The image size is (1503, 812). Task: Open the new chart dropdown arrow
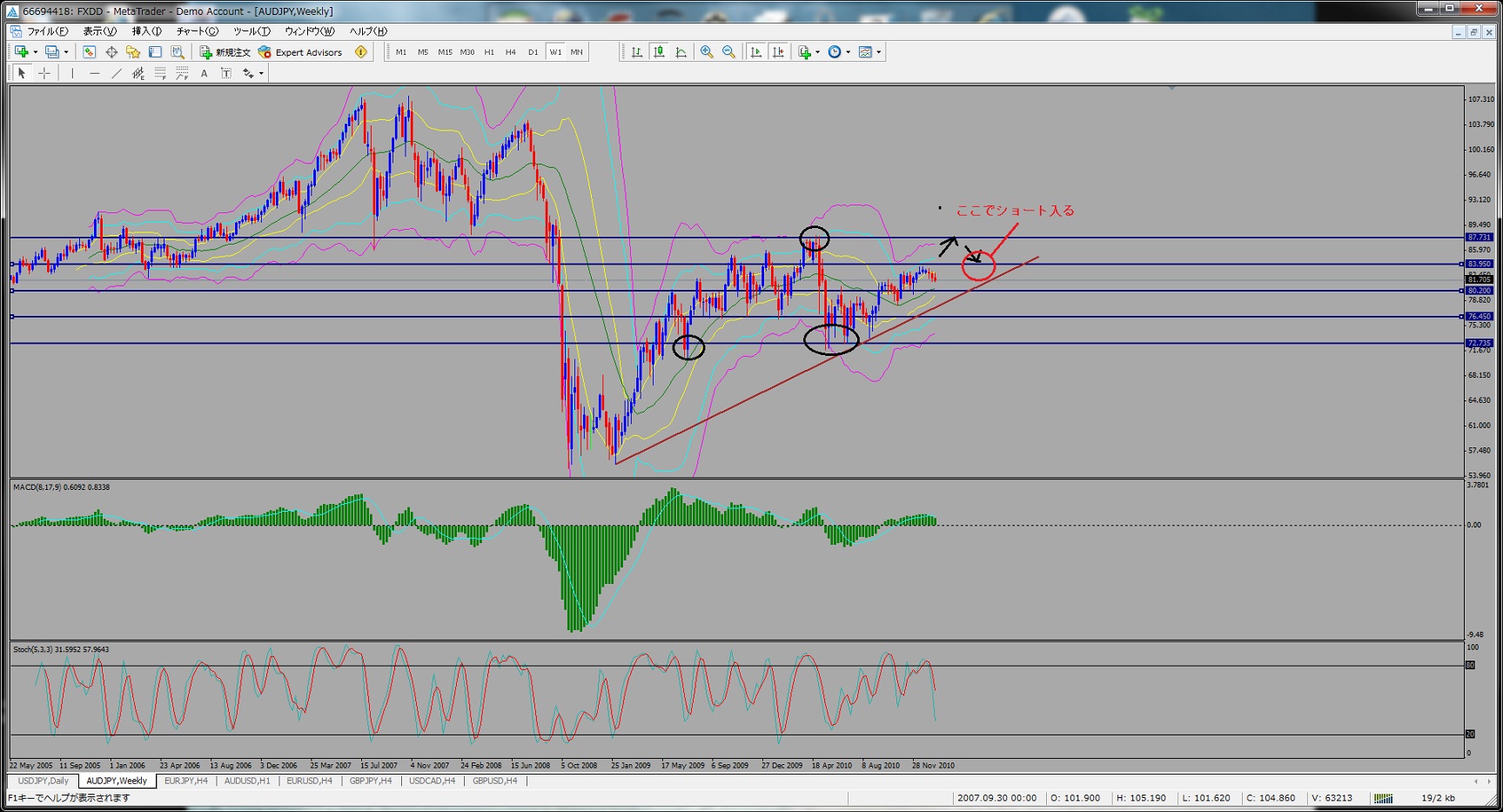click(35, 52)
